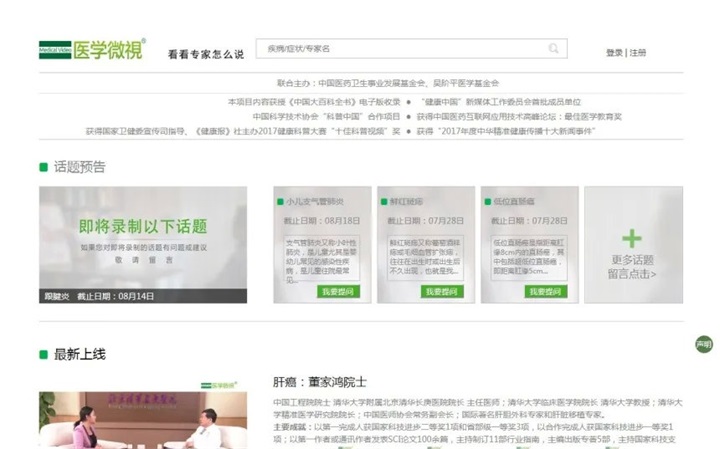Click the 医学微視 site logo
This screenshot has width=720, height=449.
(91, 49)
